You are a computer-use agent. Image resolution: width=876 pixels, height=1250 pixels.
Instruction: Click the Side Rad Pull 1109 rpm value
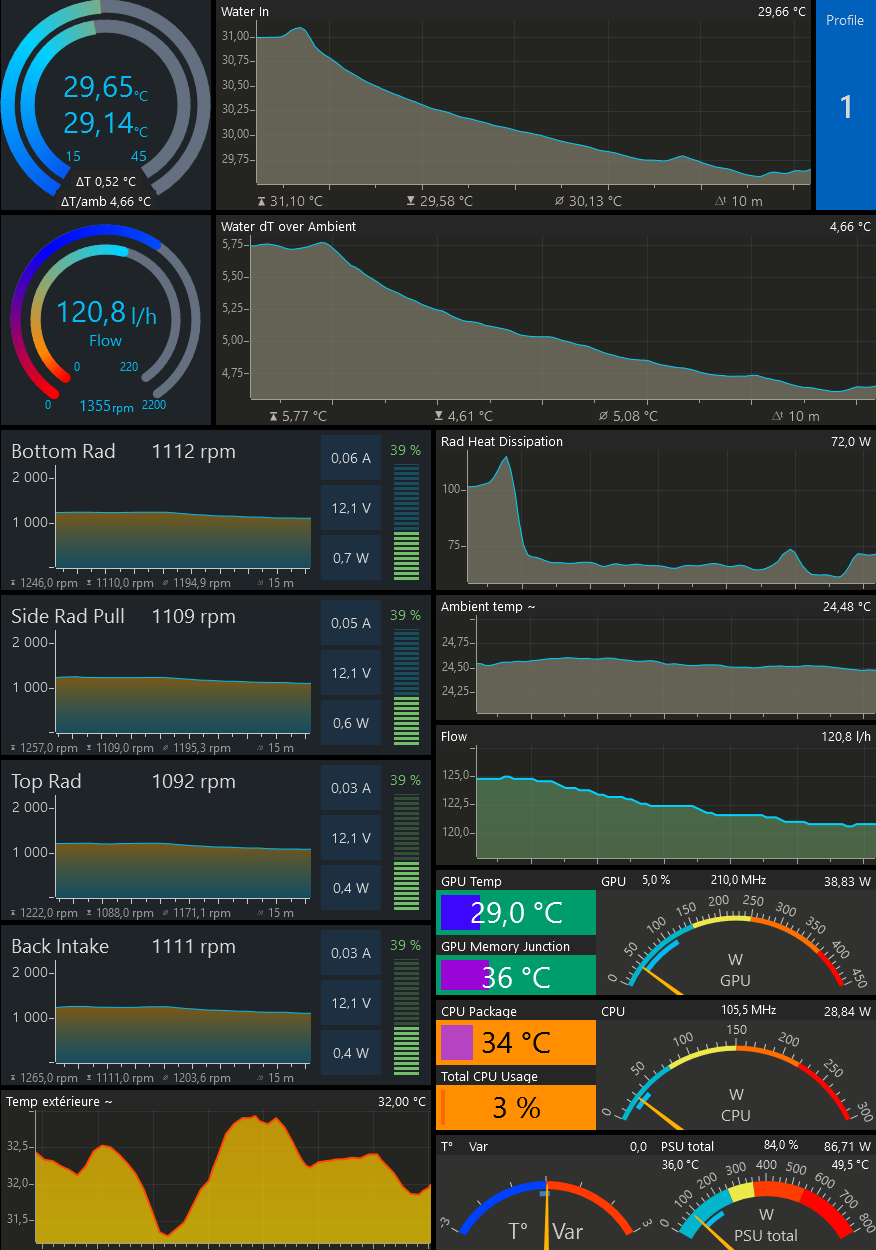pos(194,616)
